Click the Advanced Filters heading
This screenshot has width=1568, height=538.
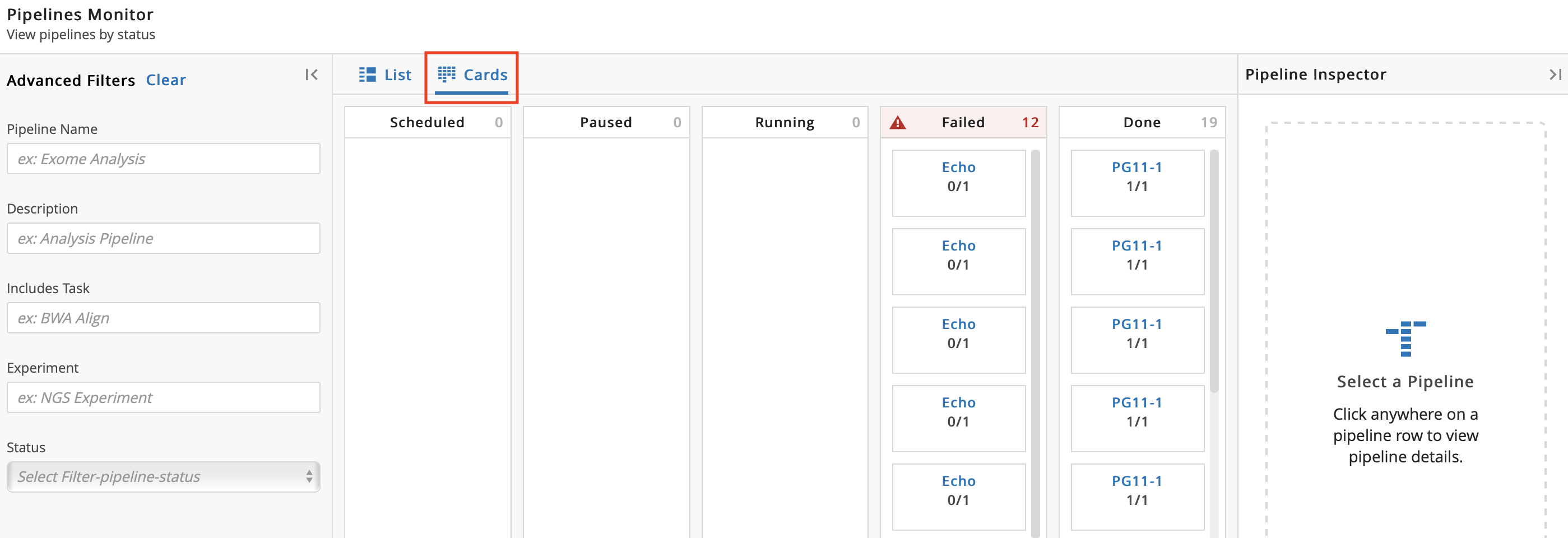click(71, 80)
